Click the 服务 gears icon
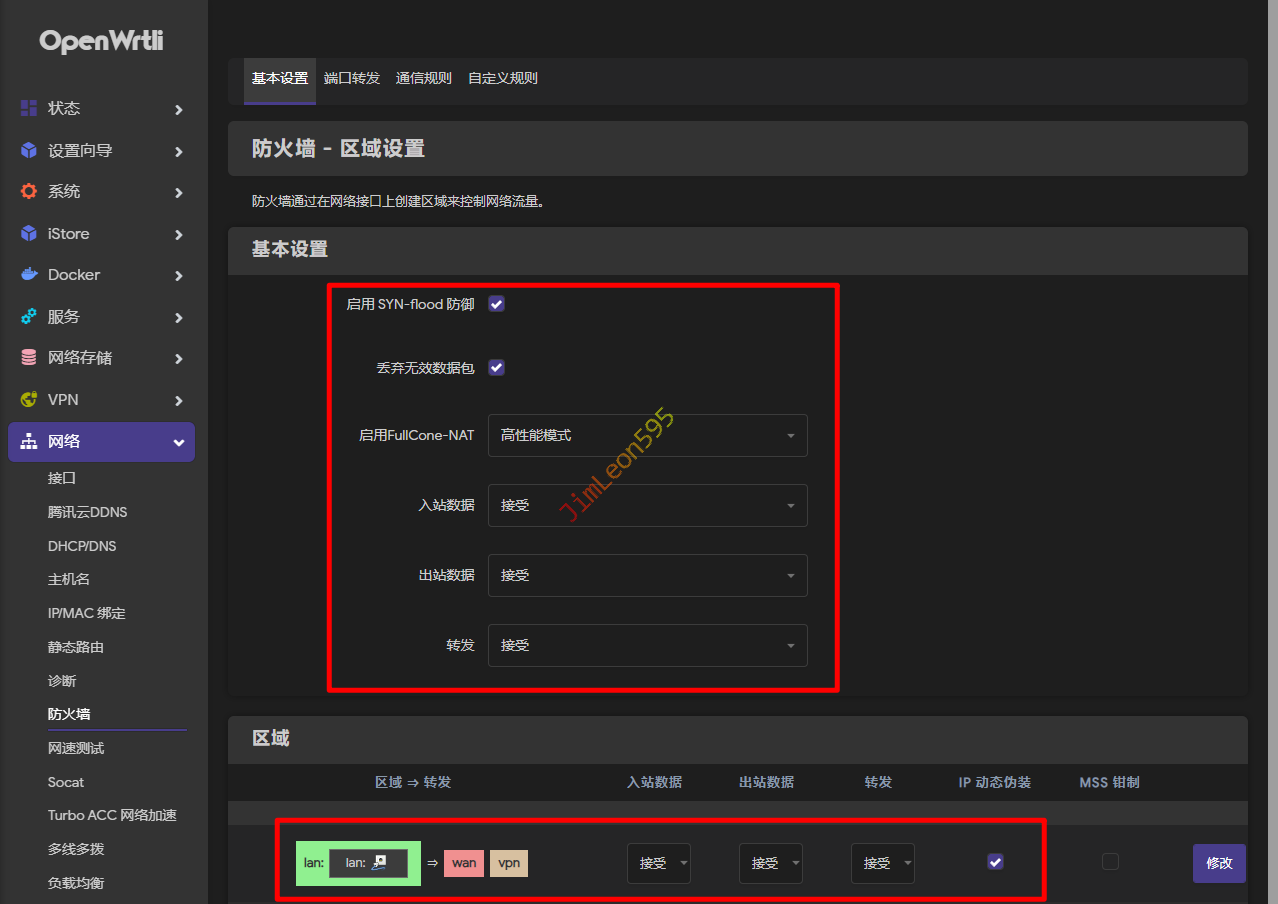This screenshot has height=904, width=1278. [x=29, y=316]
